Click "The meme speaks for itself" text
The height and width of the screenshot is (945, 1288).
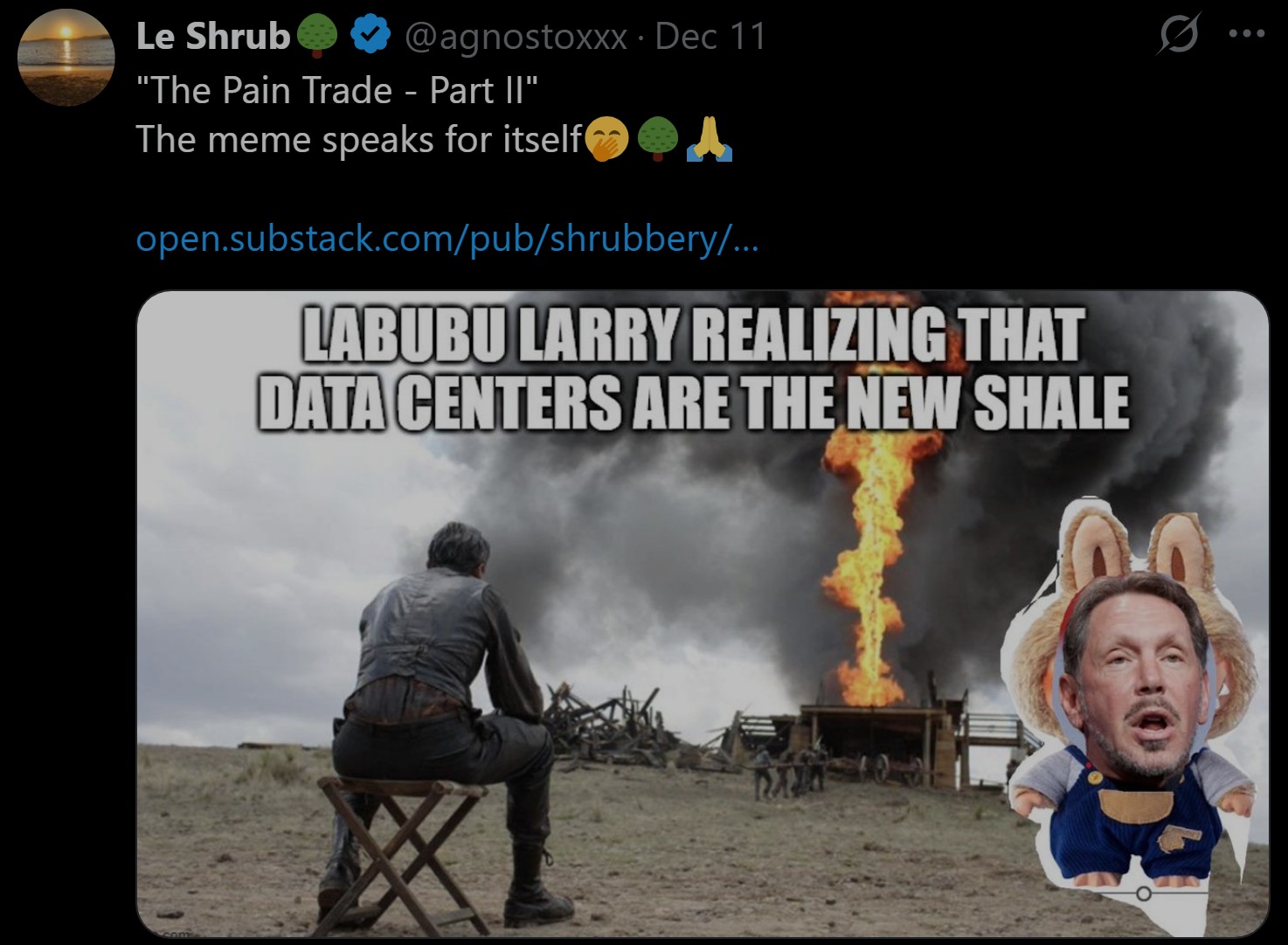click(359, 140)
